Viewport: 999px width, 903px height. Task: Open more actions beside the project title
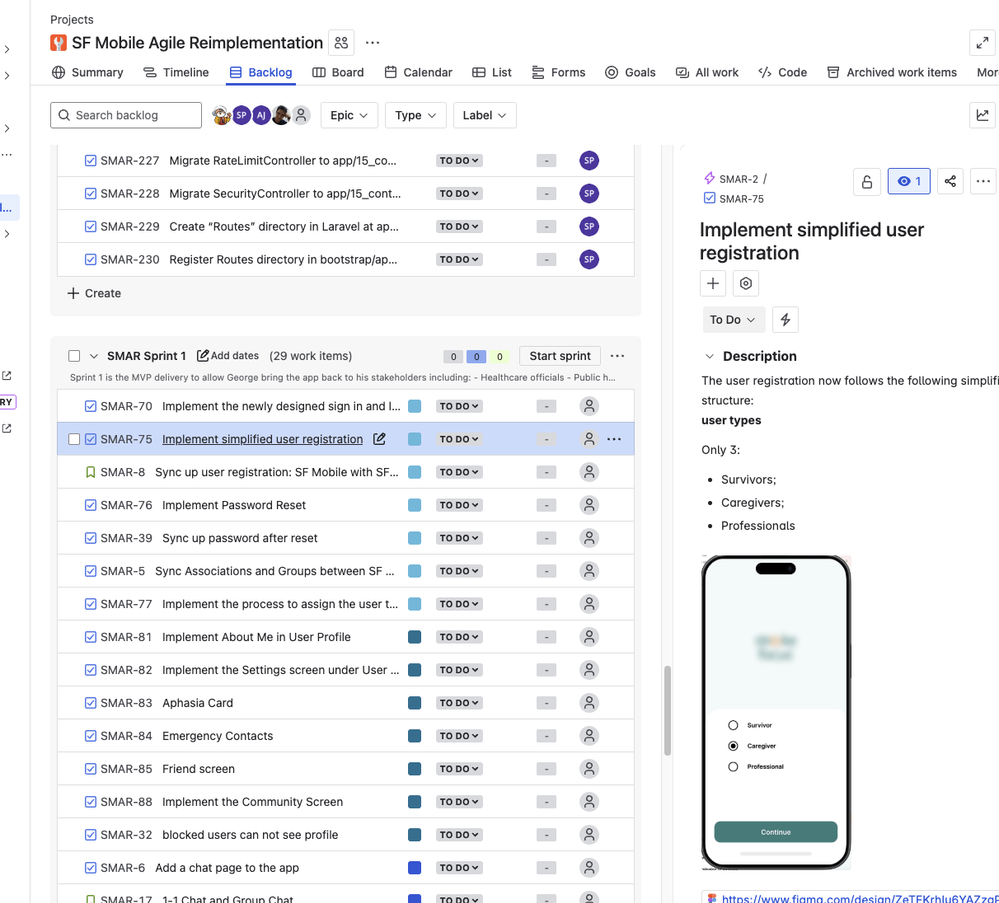pos(371,42)
